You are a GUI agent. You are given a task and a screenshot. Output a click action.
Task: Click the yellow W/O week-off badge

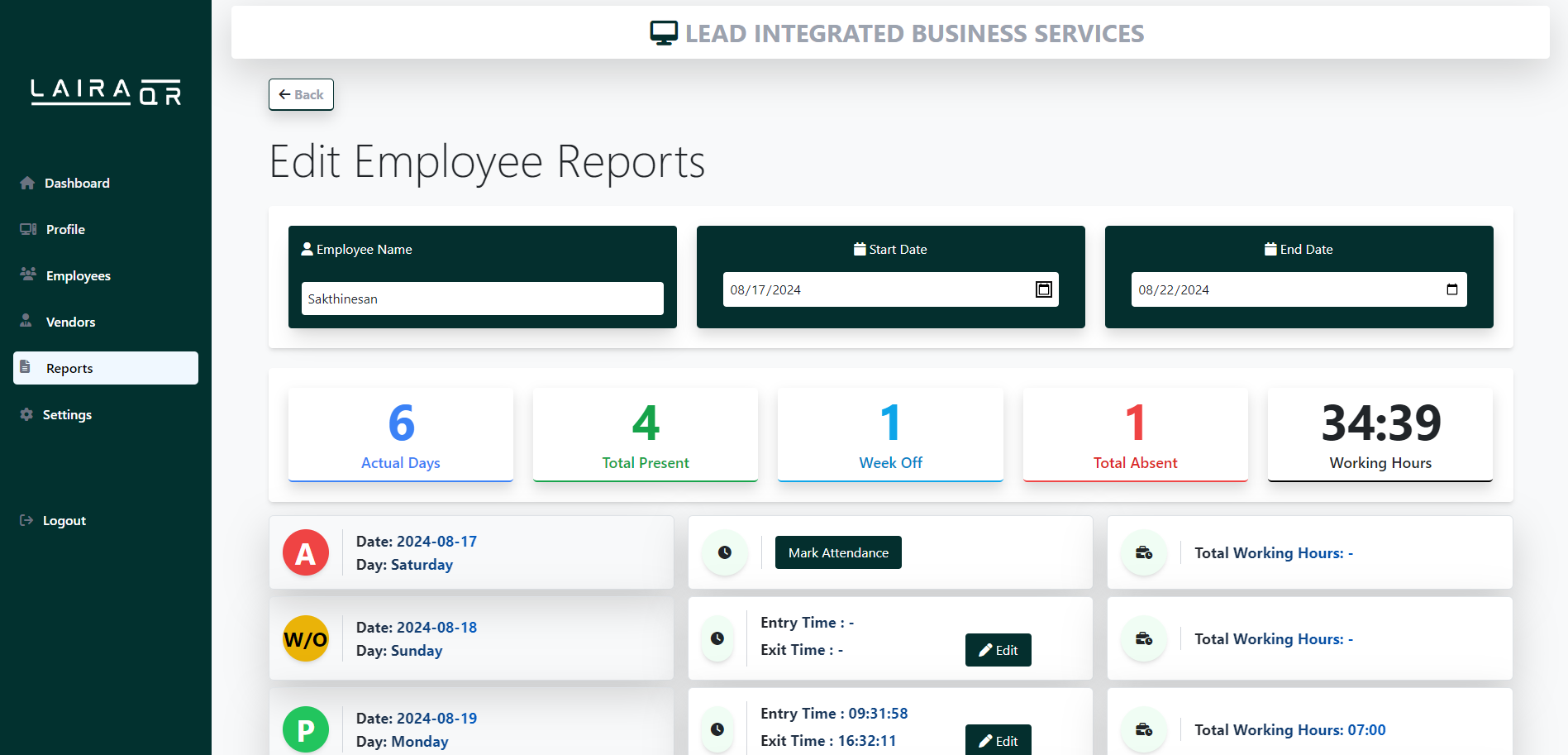306,638
